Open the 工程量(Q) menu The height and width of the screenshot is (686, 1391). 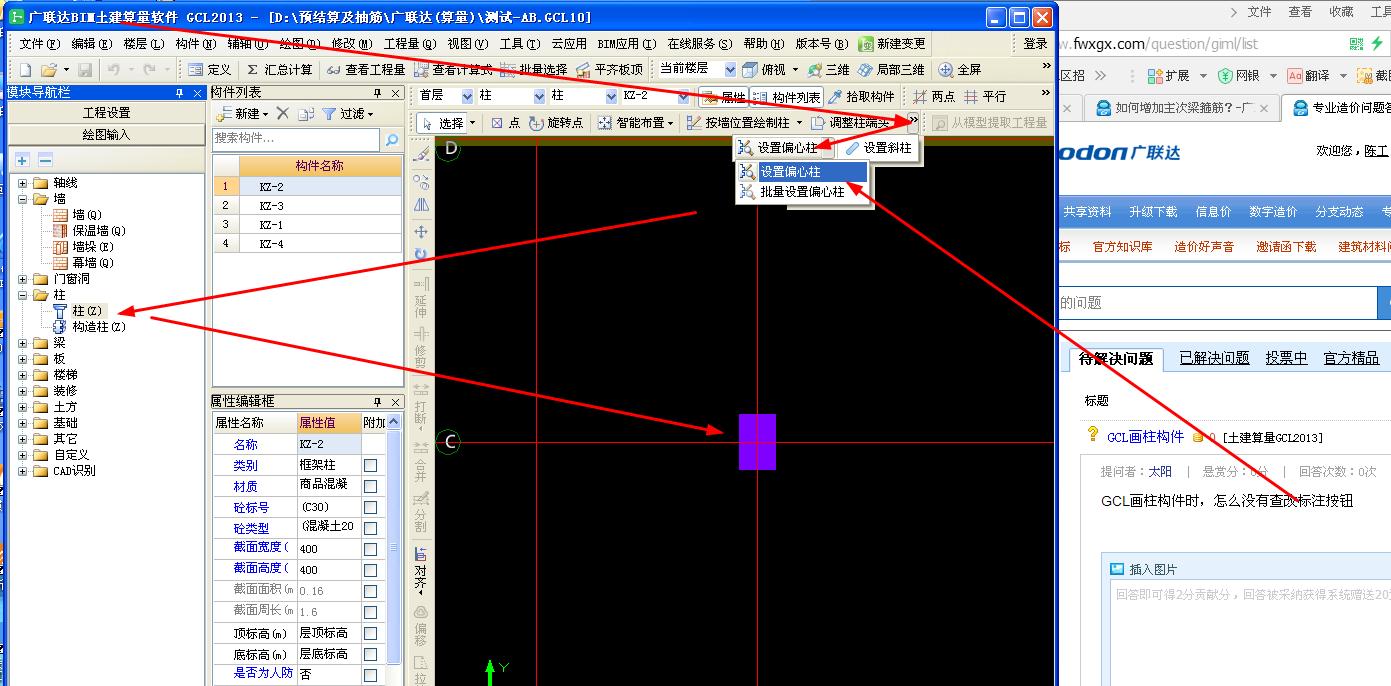click(x=410, y=44)
